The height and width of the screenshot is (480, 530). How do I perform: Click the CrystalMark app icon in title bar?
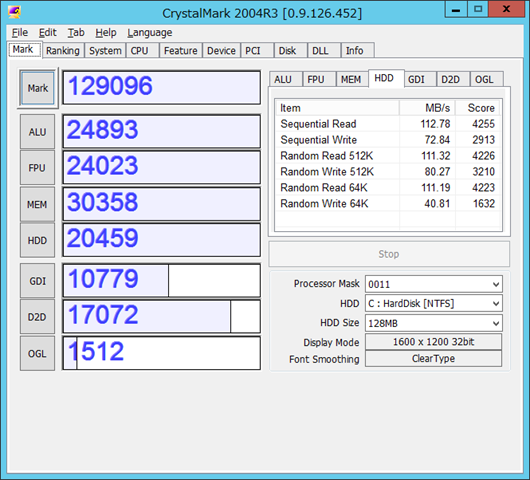[15, 13]
